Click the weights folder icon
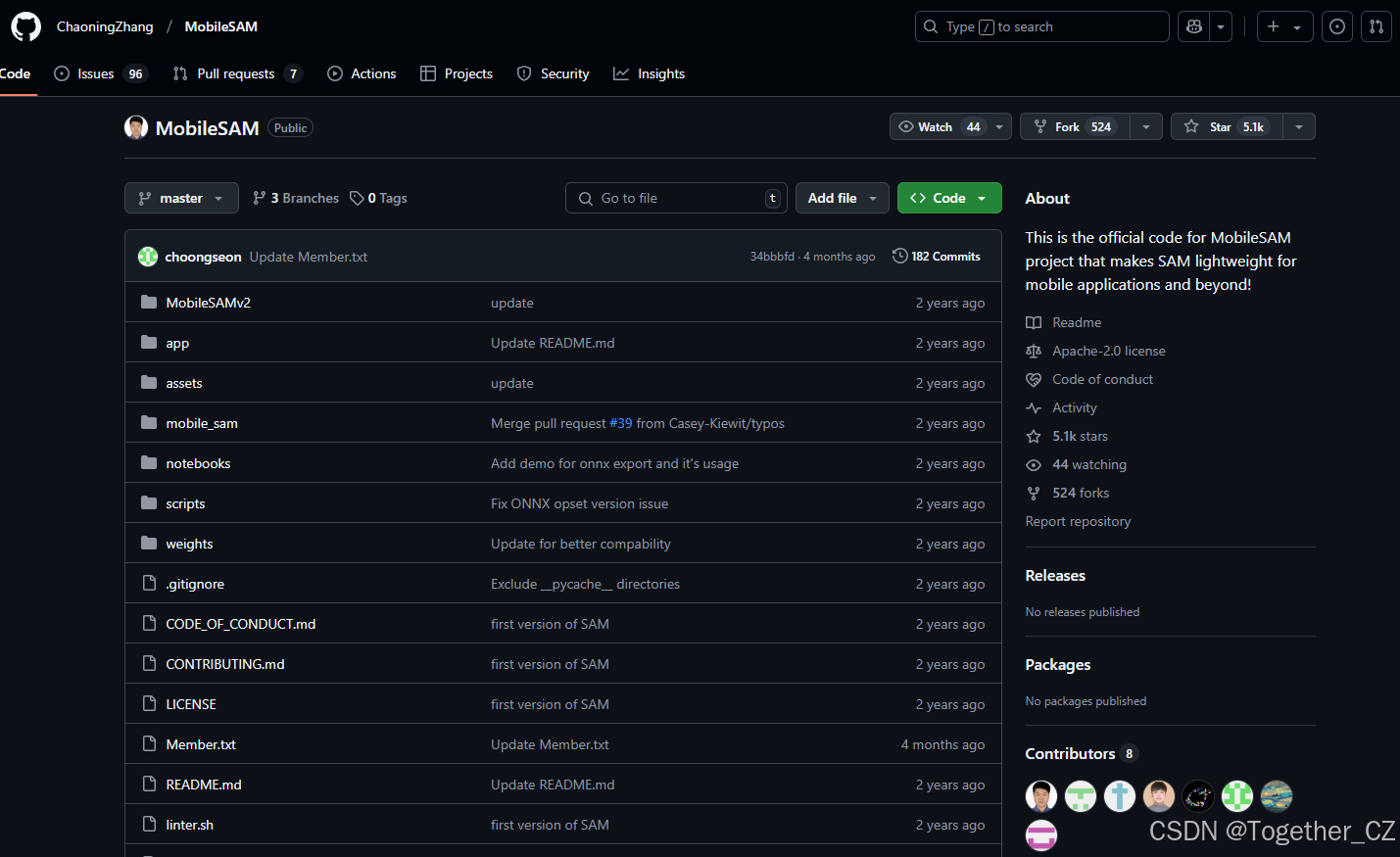The width and height of the screenshot is (1400, 857). [x=149, y=544]
